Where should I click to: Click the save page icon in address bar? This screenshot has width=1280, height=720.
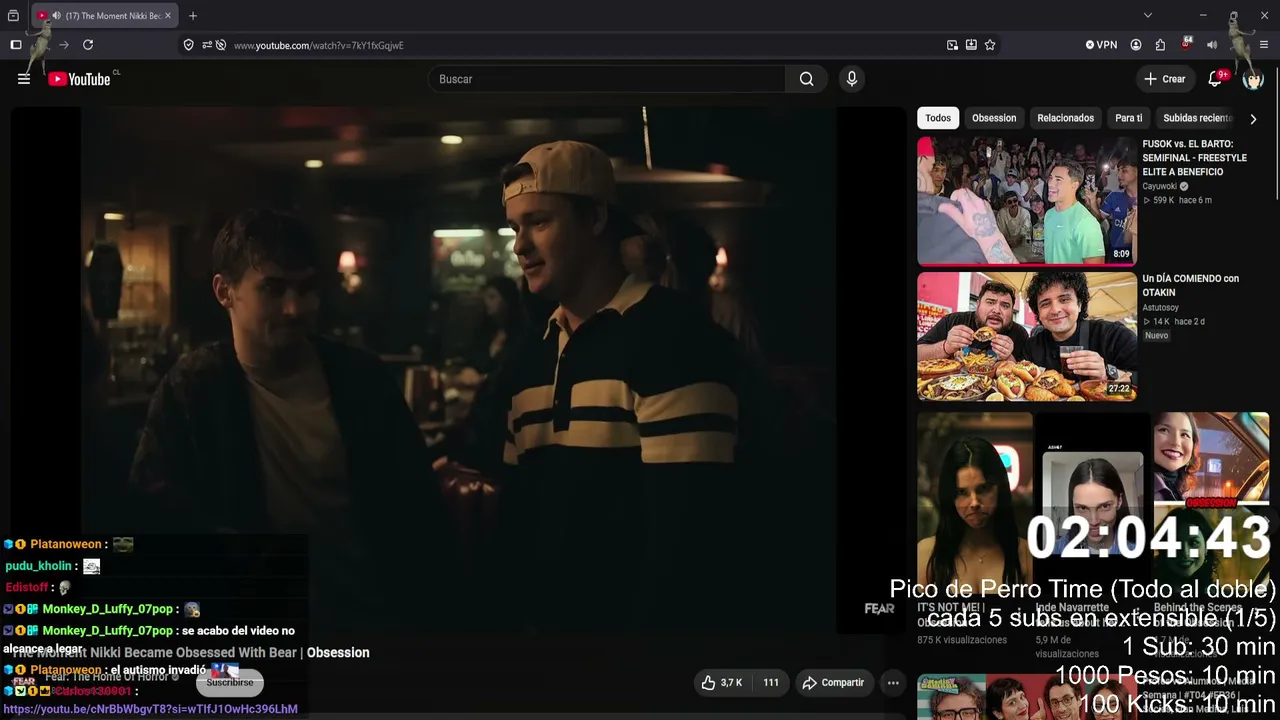coord(971,45)
